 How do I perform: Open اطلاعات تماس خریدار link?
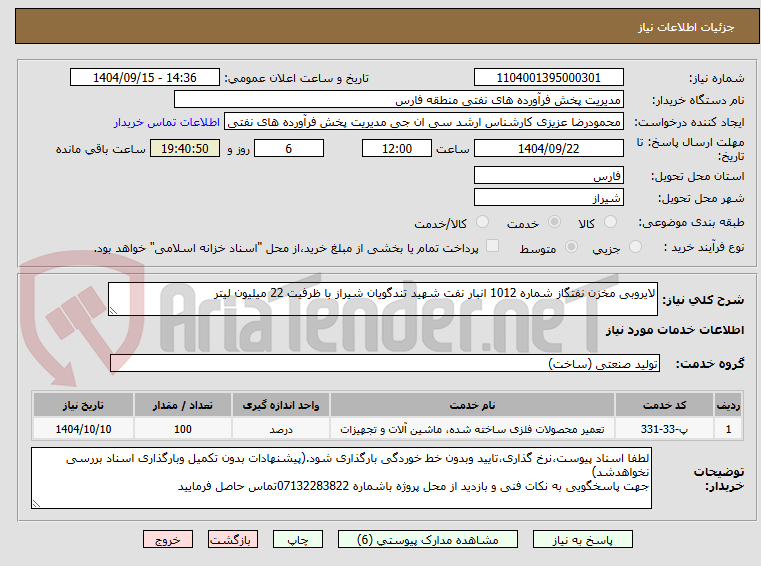click(166, 122)
